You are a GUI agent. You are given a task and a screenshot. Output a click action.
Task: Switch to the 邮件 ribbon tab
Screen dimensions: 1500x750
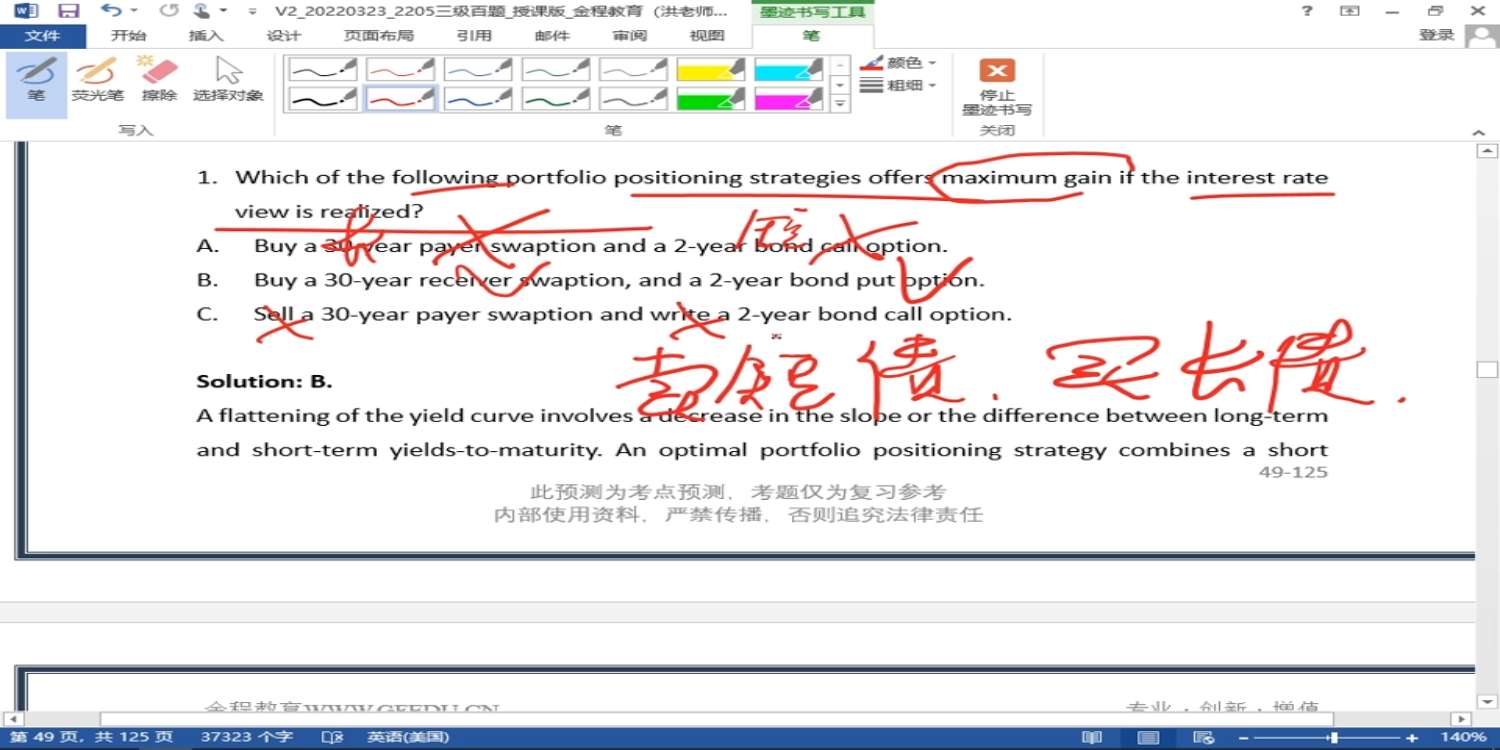pos(552,36)
